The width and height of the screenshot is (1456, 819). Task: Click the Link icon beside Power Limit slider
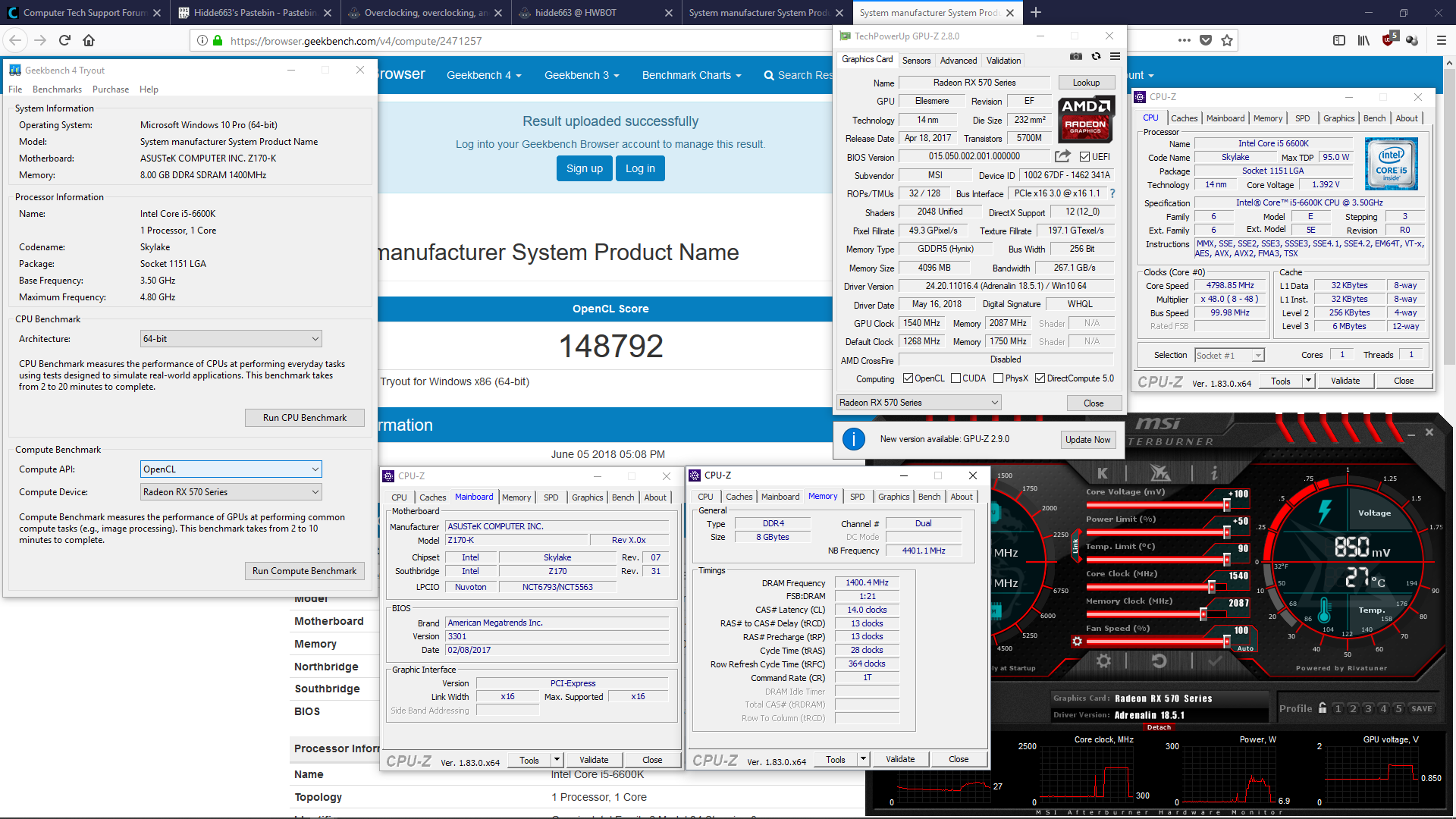1075,545
